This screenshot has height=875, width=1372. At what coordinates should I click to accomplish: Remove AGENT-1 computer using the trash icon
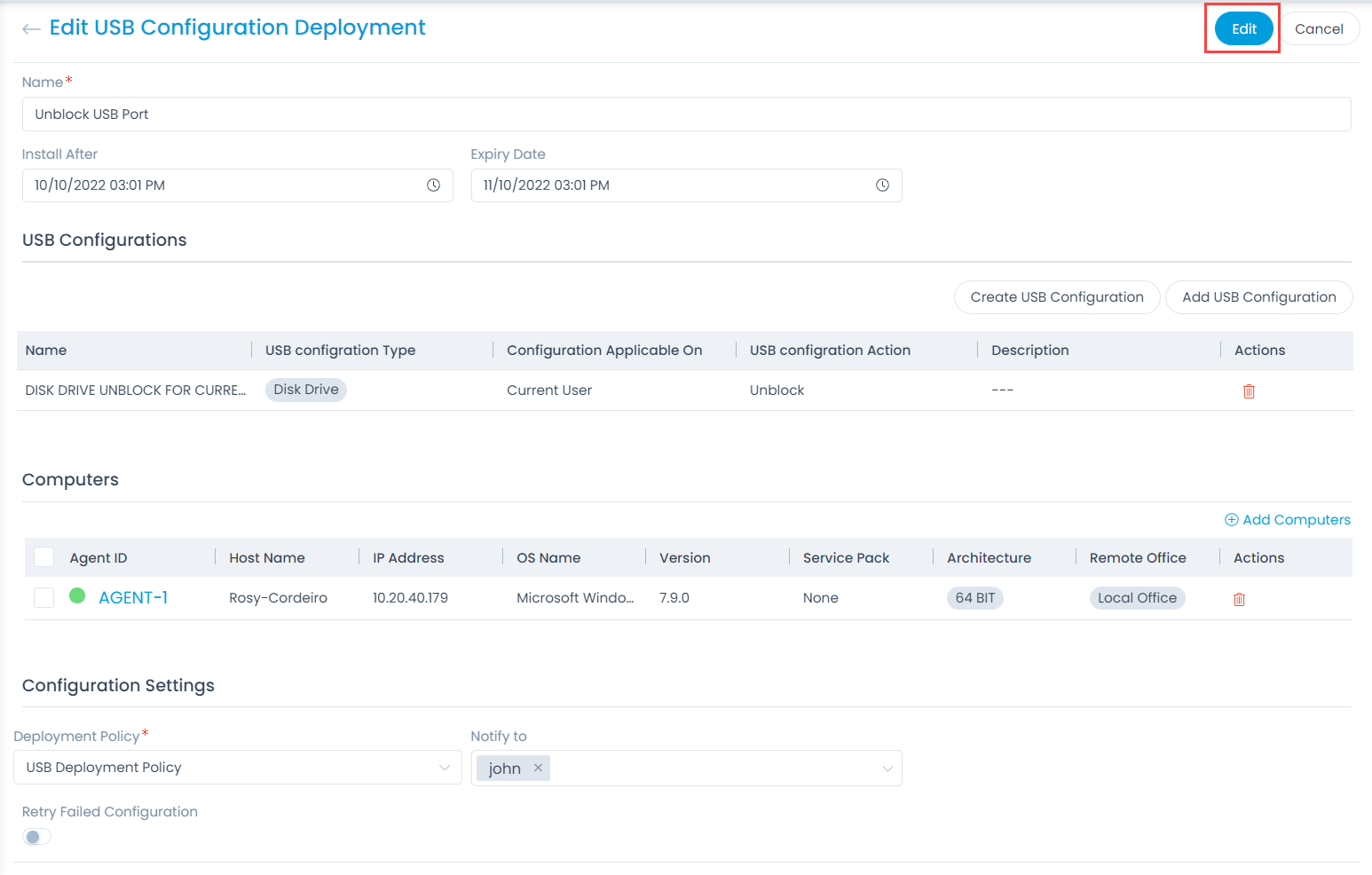[1239, 599]
